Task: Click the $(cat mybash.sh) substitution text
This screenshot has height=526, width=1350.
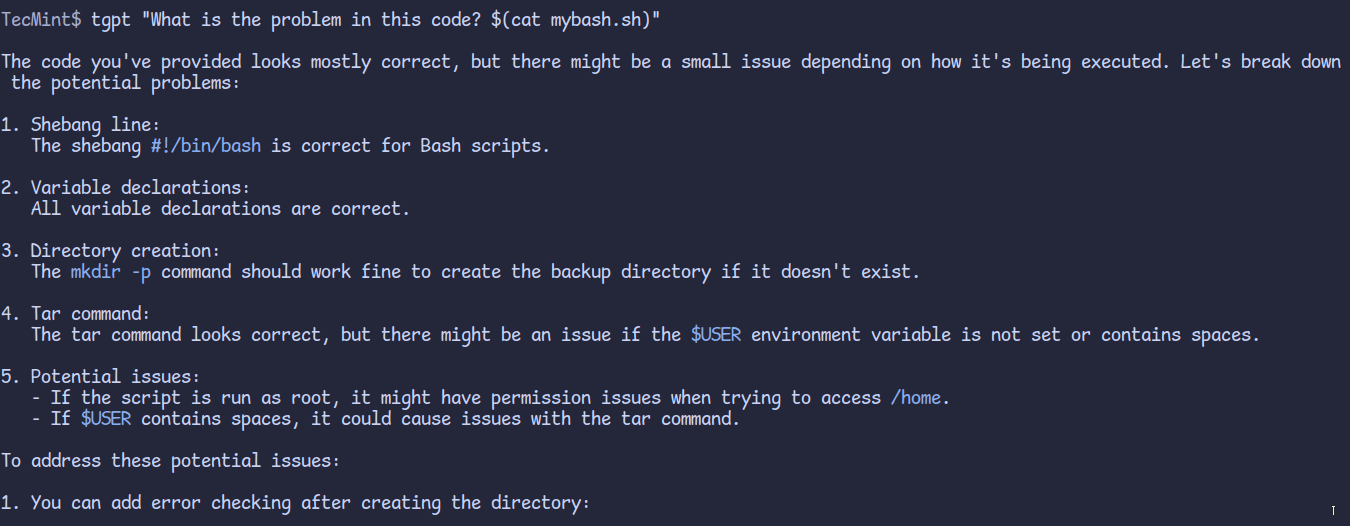Action: [x=571, y=19]
